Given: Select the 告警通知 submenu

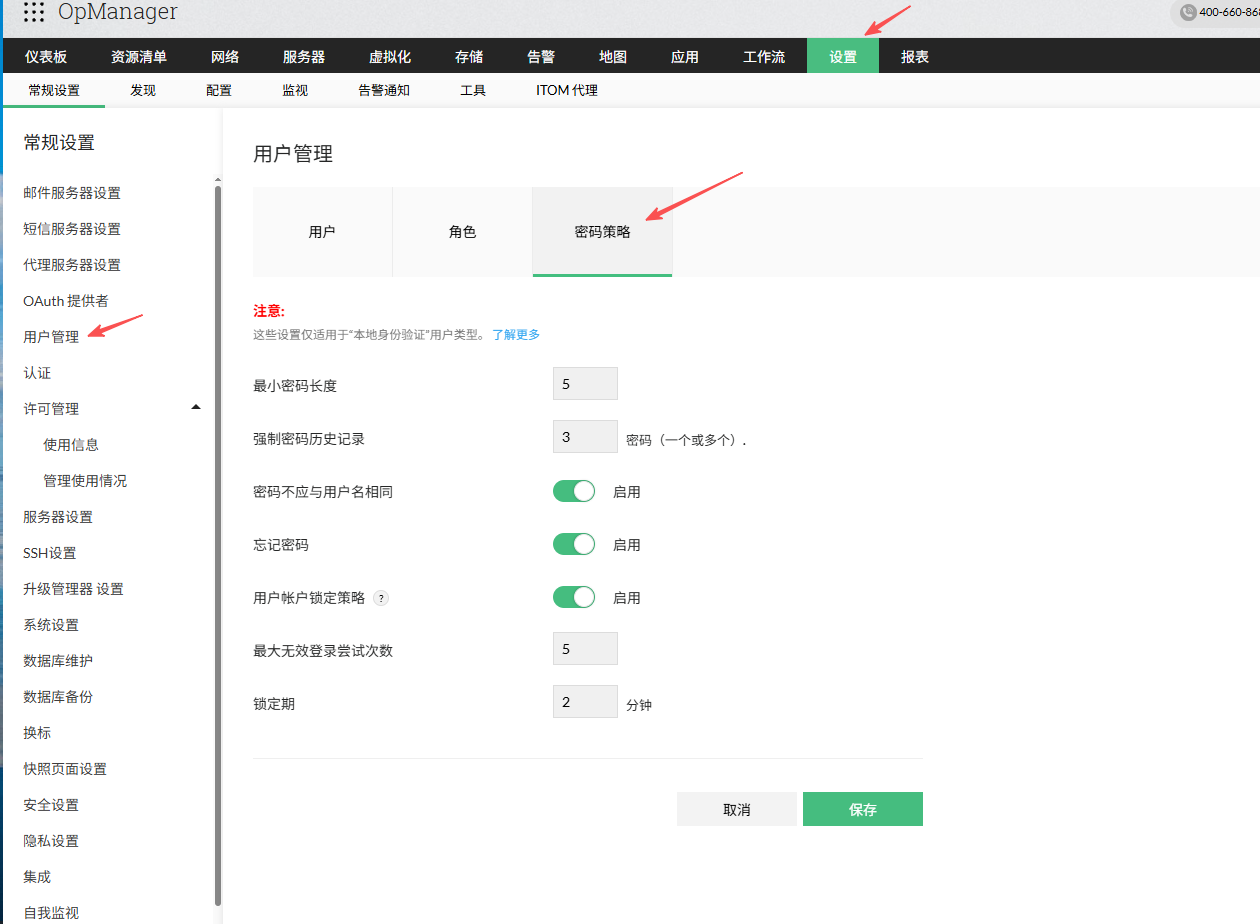Looking at the screenshot, I should [384, 90].
